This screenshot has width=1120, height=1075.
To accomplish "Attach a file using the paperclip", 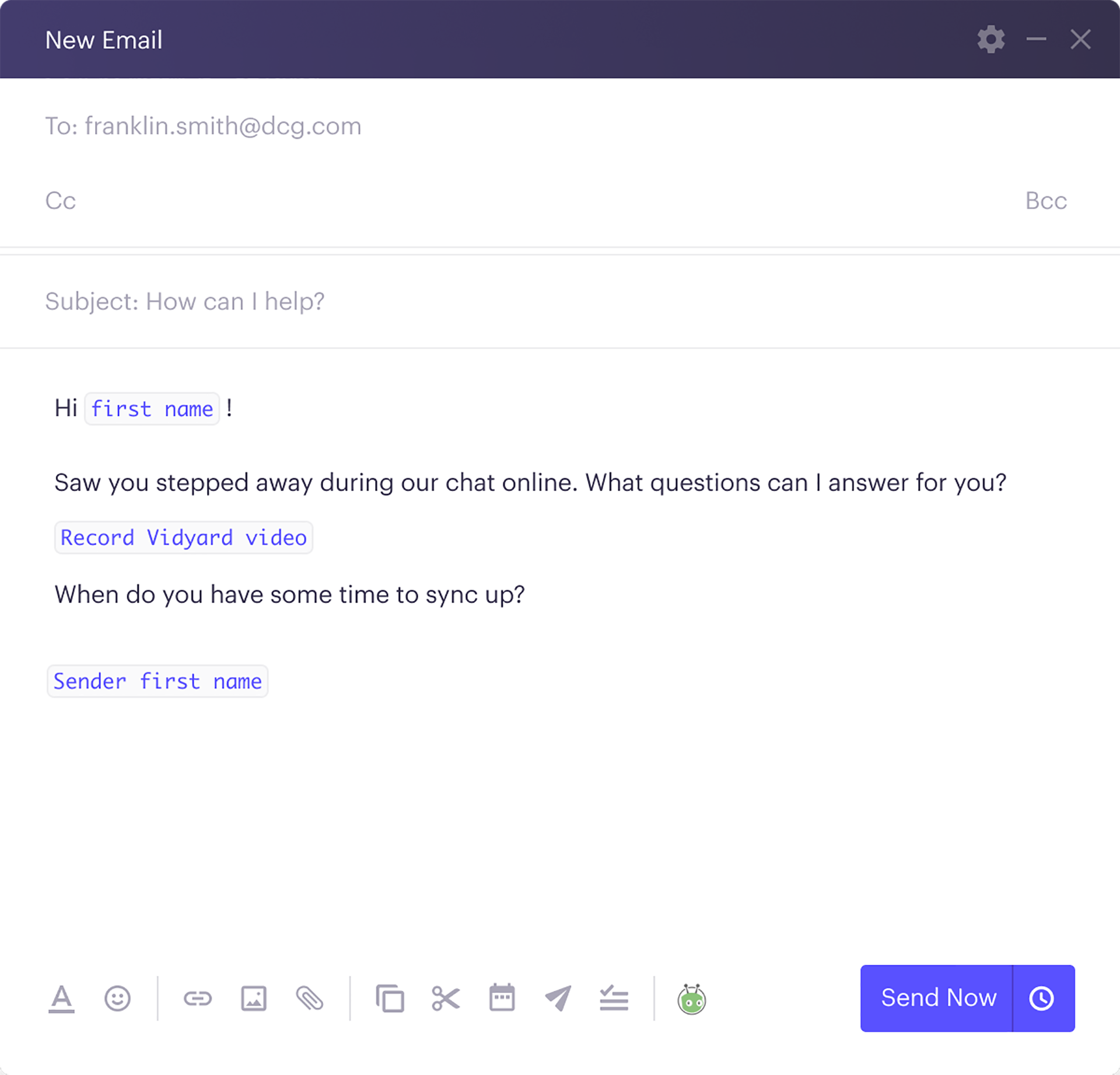I will pyautogui.click(x=311, y=998).
